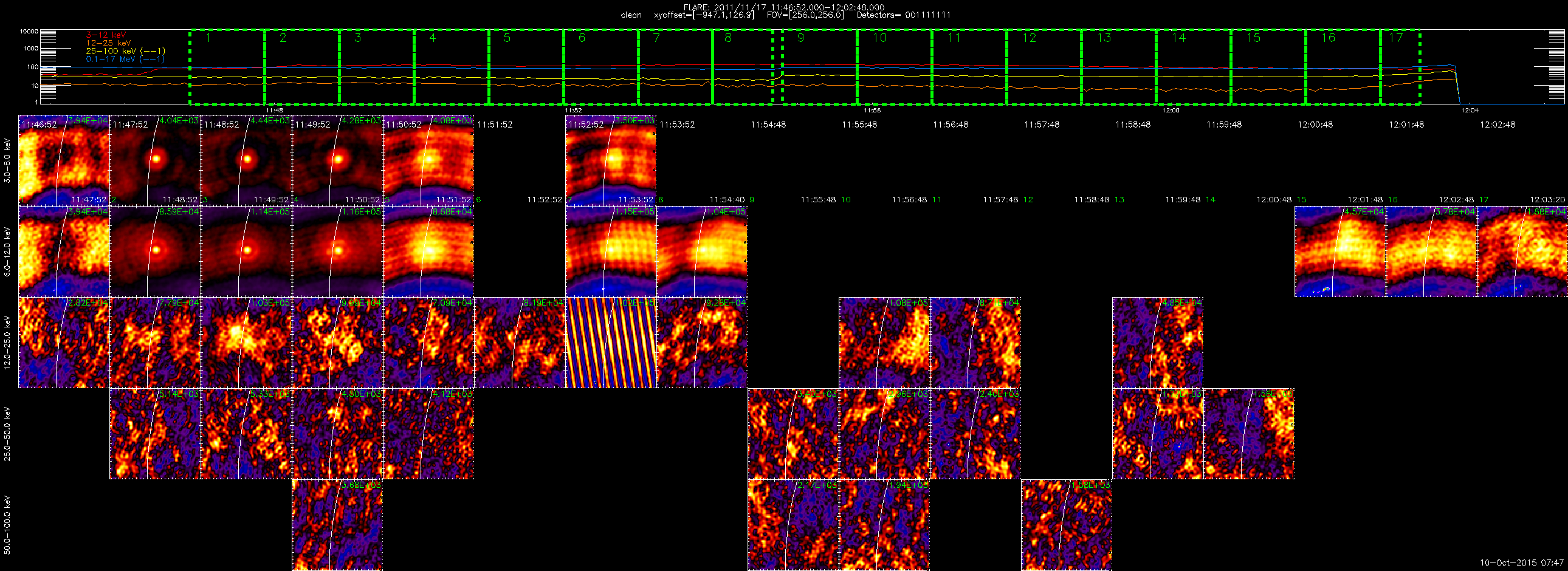Click the '12:04' tick on the light curve axis

1470,111
